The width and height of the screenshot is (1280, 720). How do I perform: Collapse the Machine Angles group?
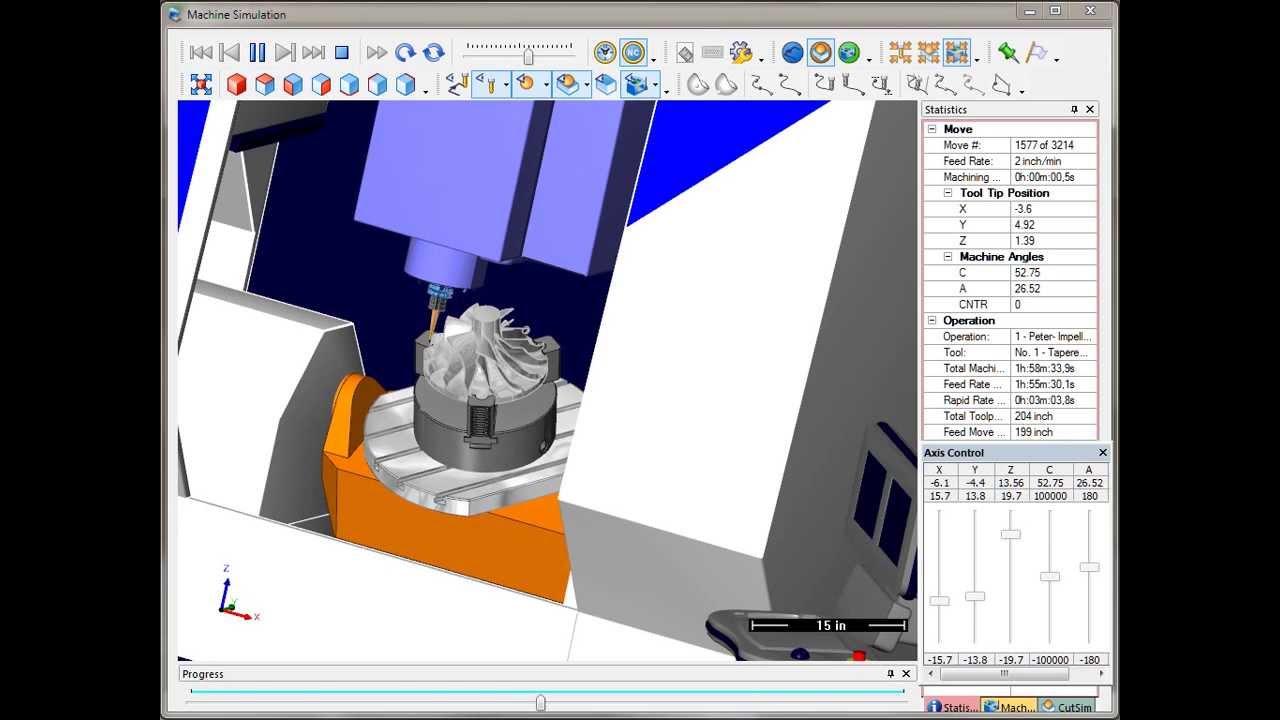click(949, 257)
